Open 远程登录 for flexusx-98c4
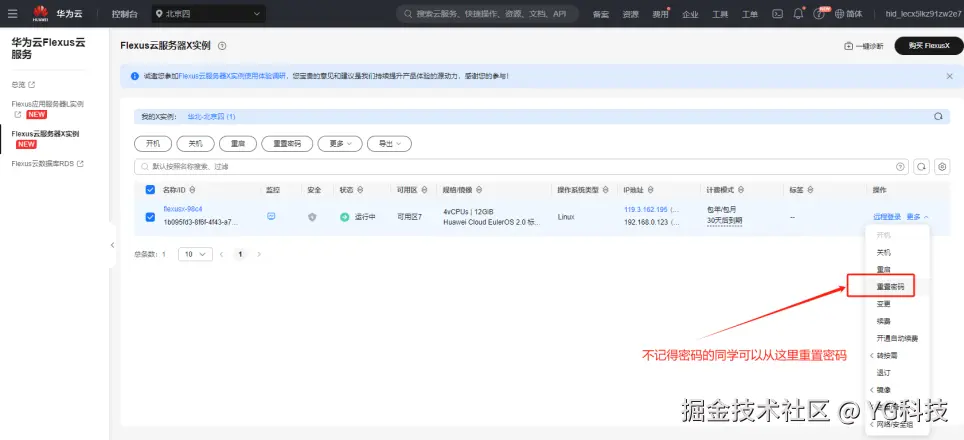 coord(887,217)
